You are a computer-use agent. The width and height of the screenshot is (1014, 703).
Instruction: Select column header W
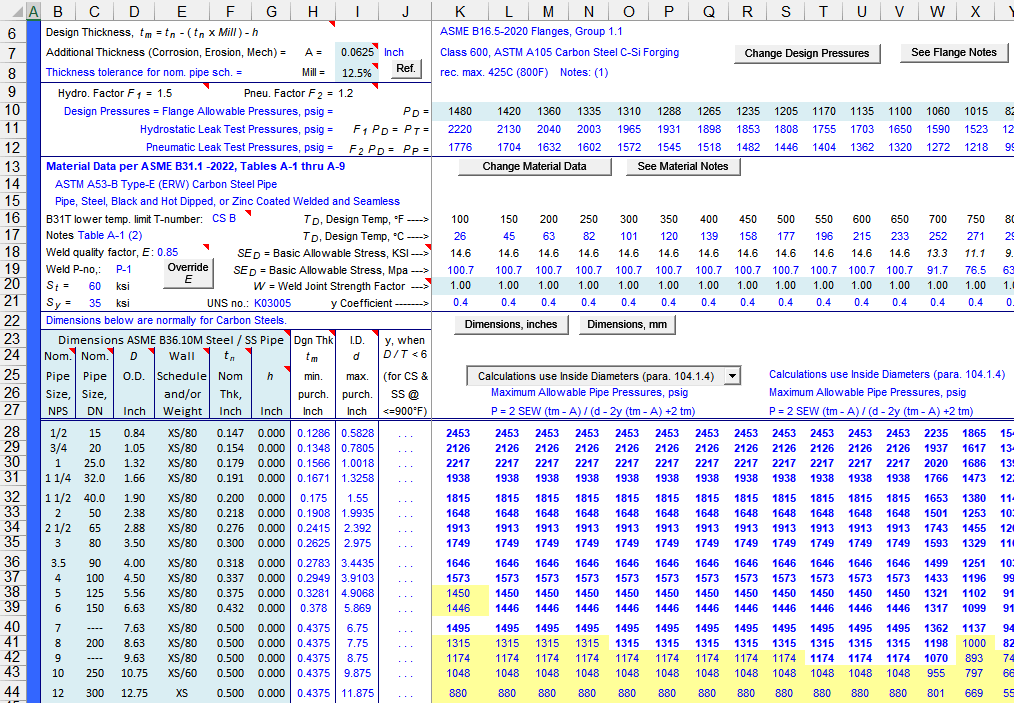tap(936, 11)
